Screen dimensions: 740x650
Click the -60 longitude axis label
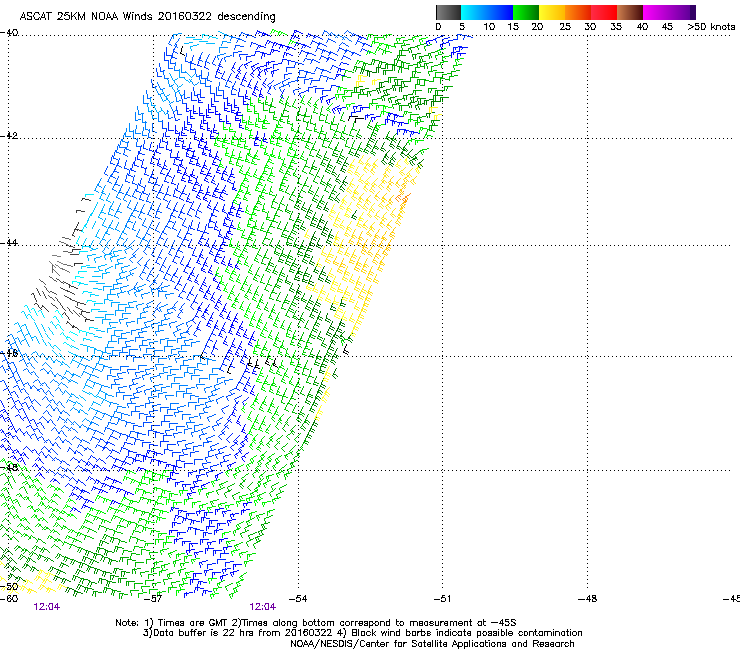pyautogui.click(x=9, y=599)
